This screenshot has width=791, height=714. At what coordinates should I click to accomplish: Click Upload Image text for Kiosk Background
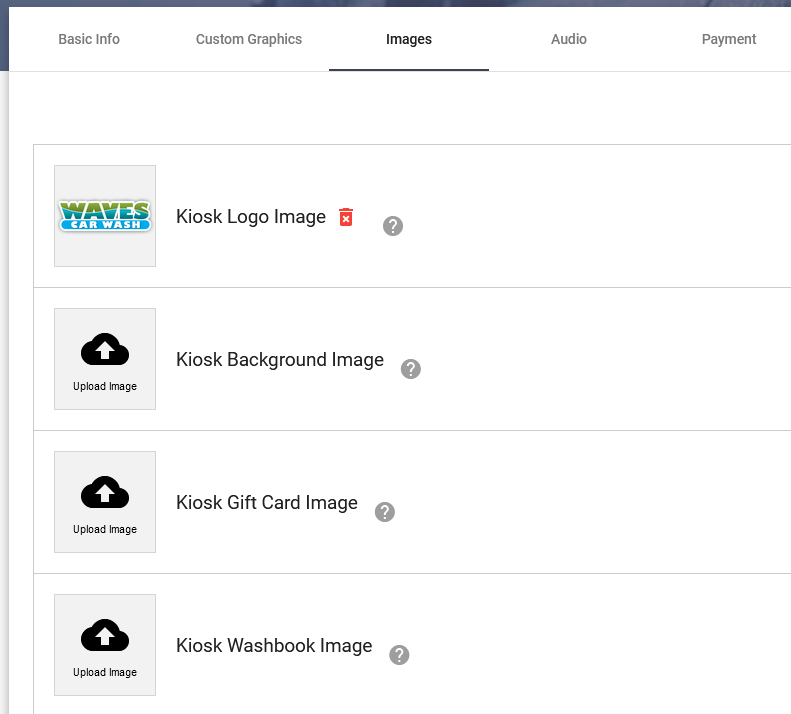[105, 386]
